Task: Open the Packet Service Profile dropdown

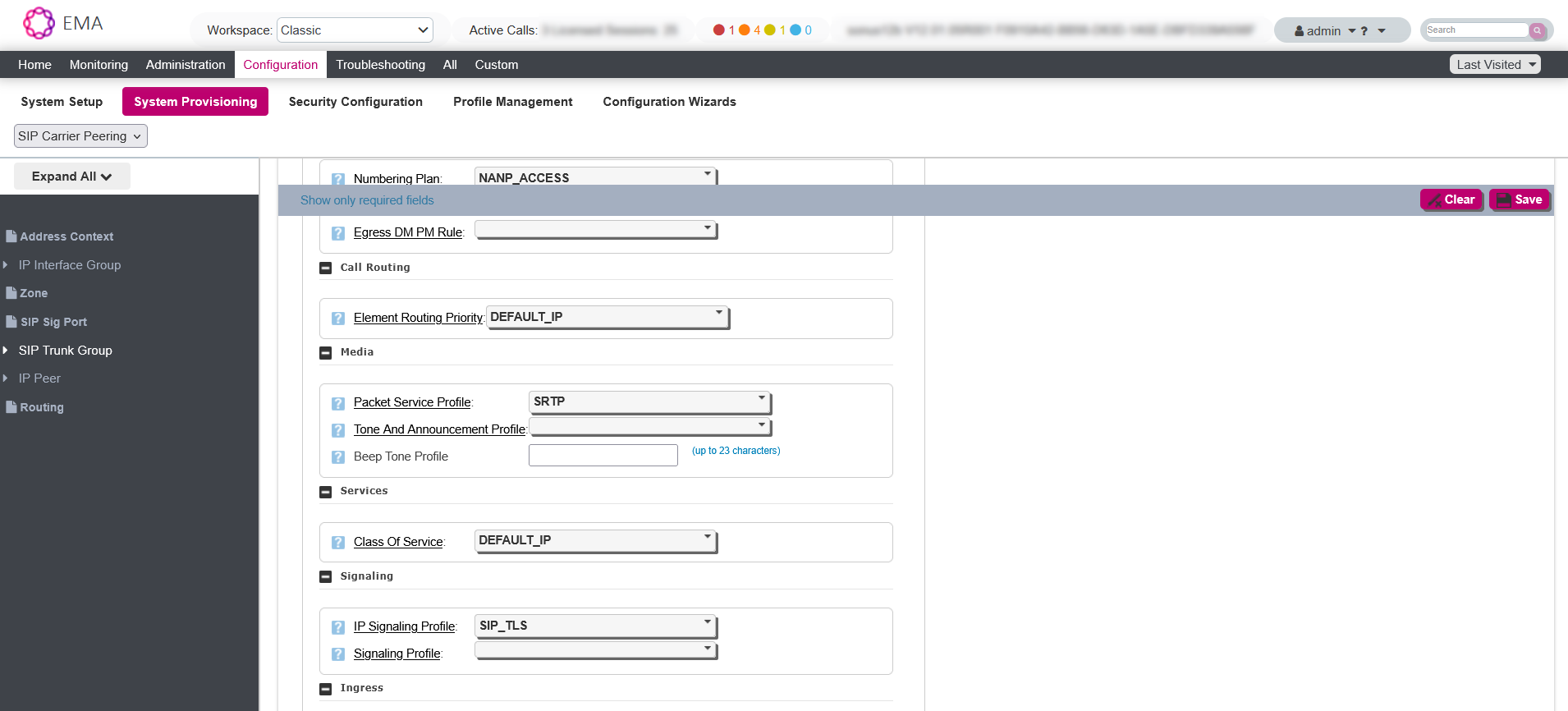Action: (649, 401)
